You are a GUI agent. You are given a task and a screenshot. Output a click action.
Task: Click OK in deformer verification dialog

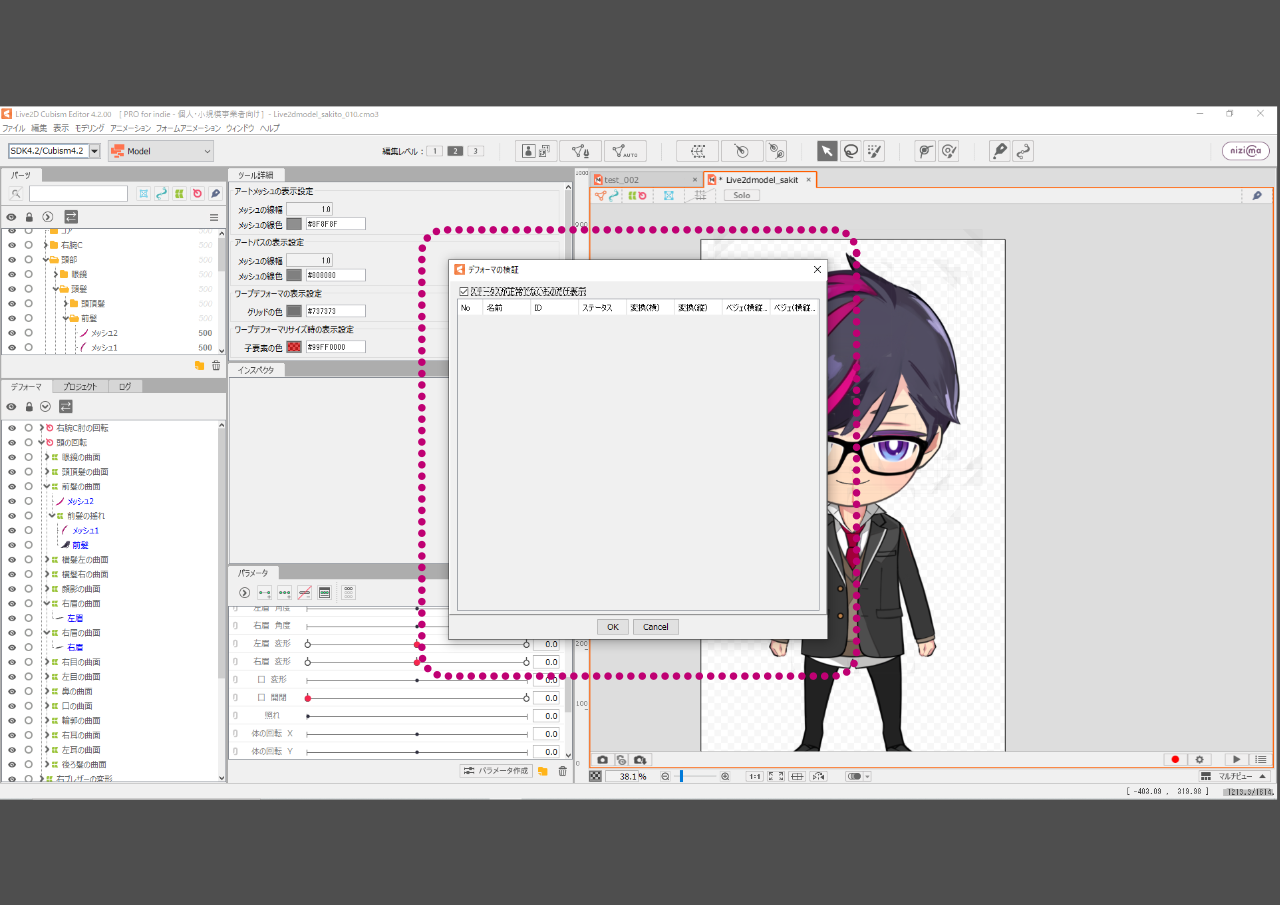(613, 627)
